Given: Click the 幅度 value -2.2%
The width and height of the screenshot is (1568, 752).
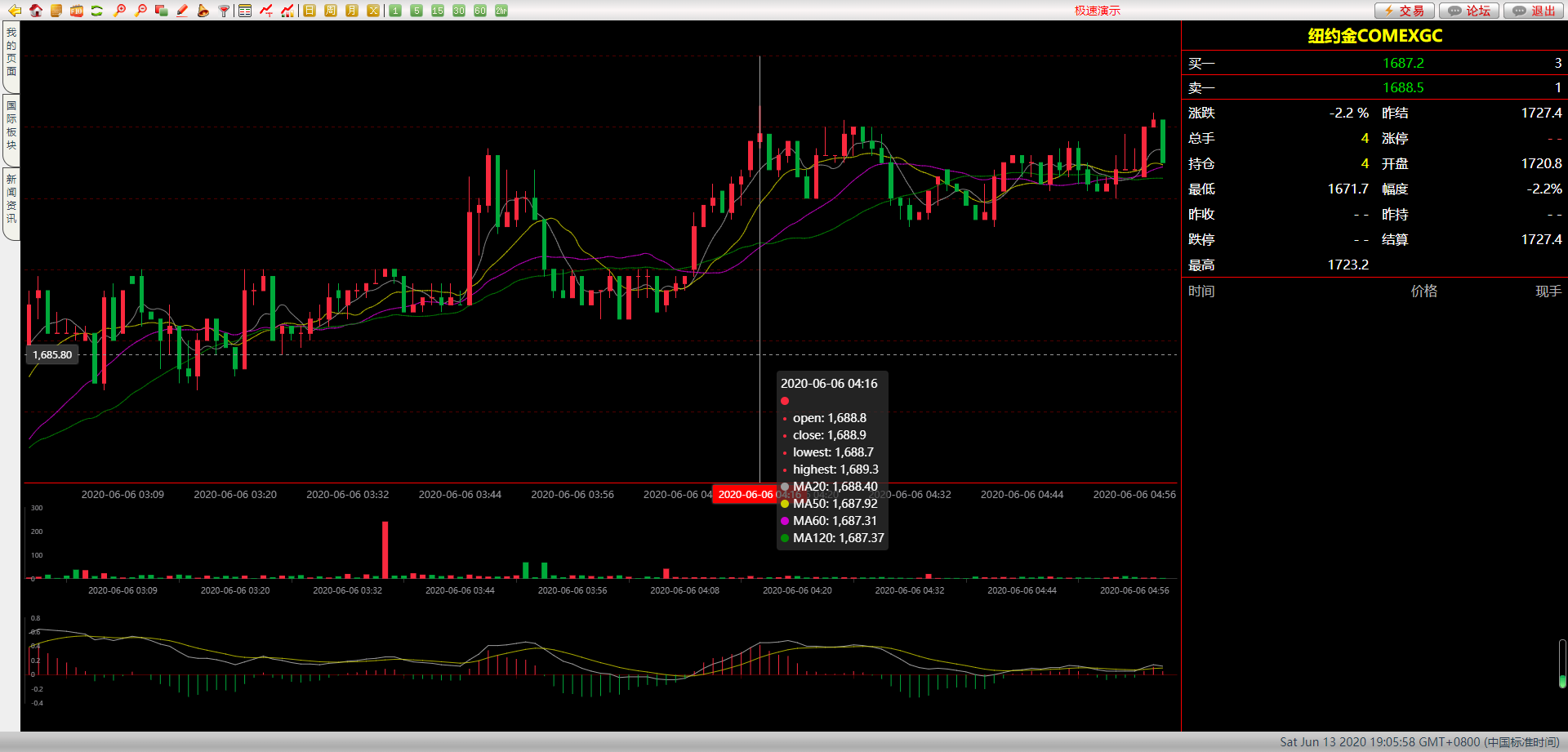Looking at the screenshot, I should tap(1544, 189).
